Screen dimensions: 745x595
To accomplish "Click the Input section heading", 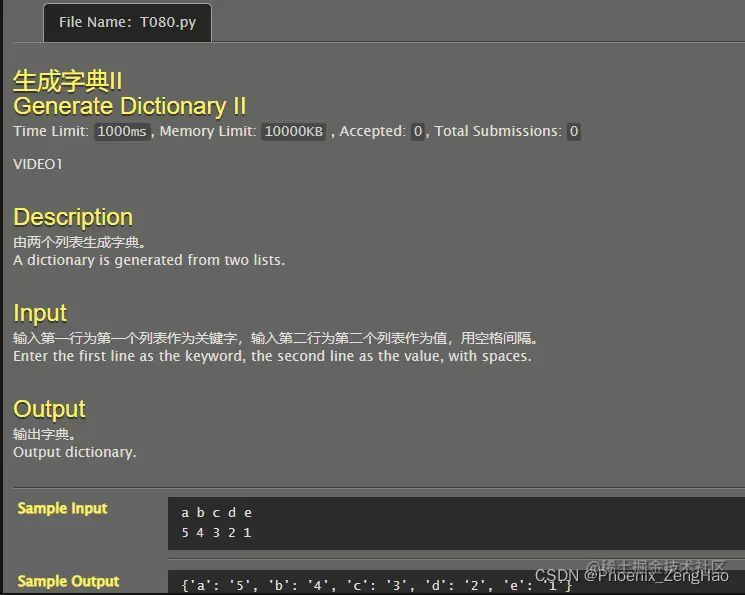I will coord(40,313).
